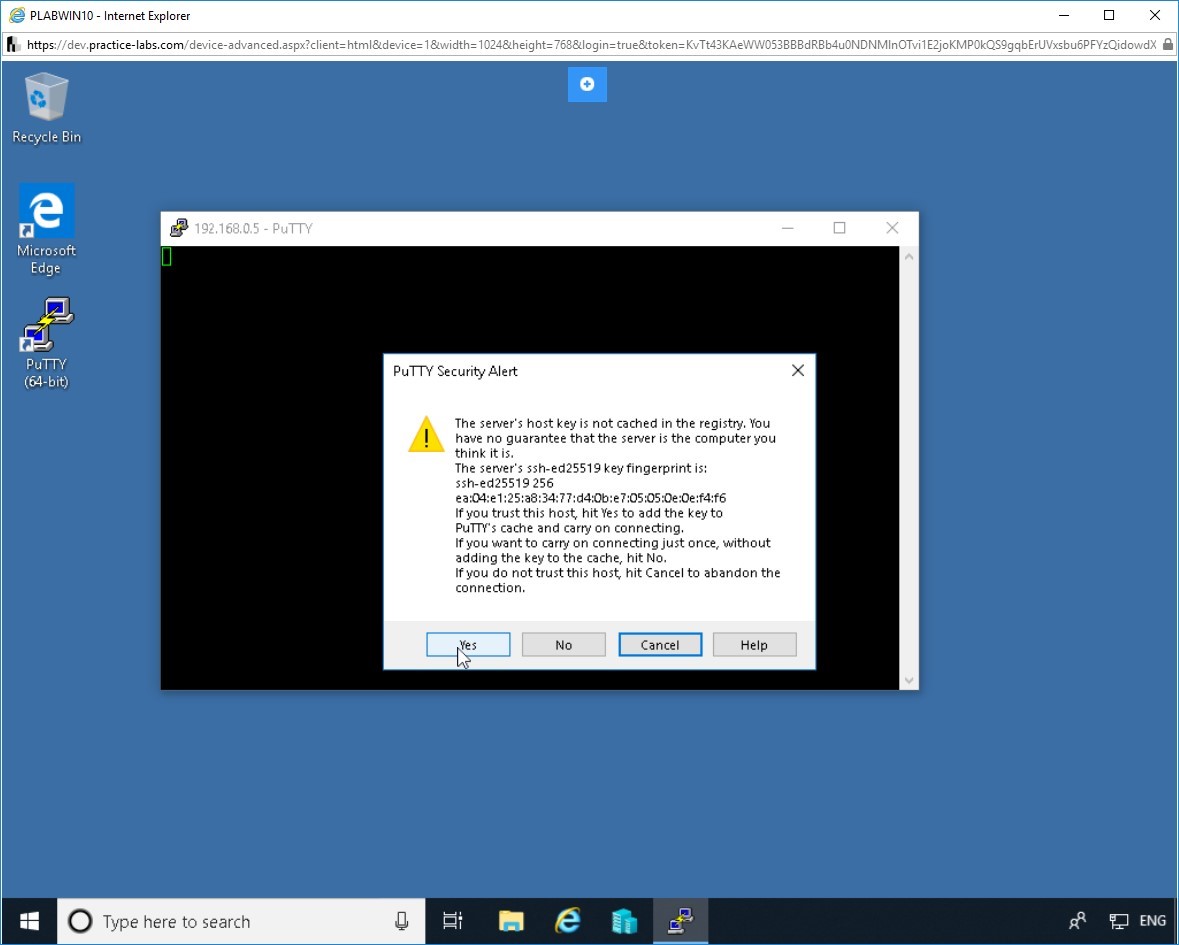
Task: Open the Server Manager taskbar icon
Action: click(x=624, y=921)
